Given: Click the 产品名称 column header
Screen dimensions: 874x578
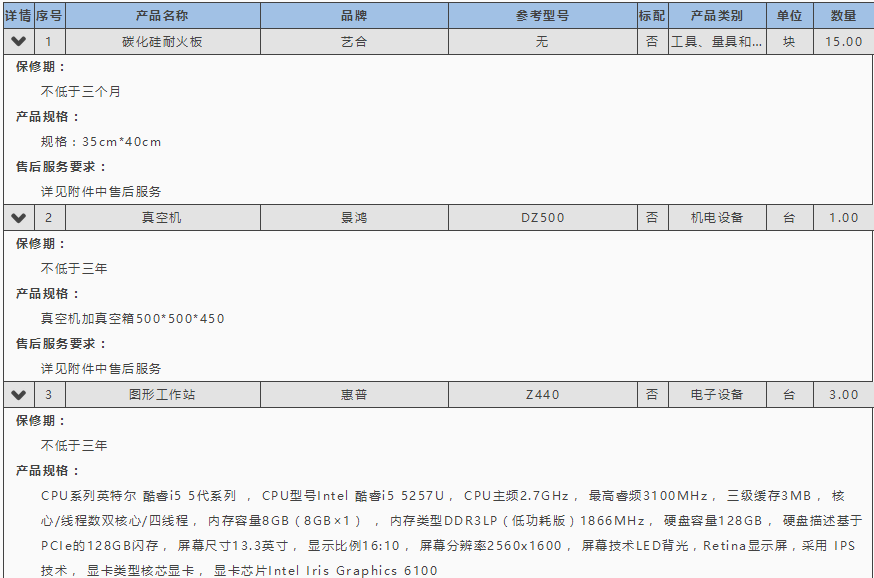Looking at the screenshot, I should pos(162,16).
